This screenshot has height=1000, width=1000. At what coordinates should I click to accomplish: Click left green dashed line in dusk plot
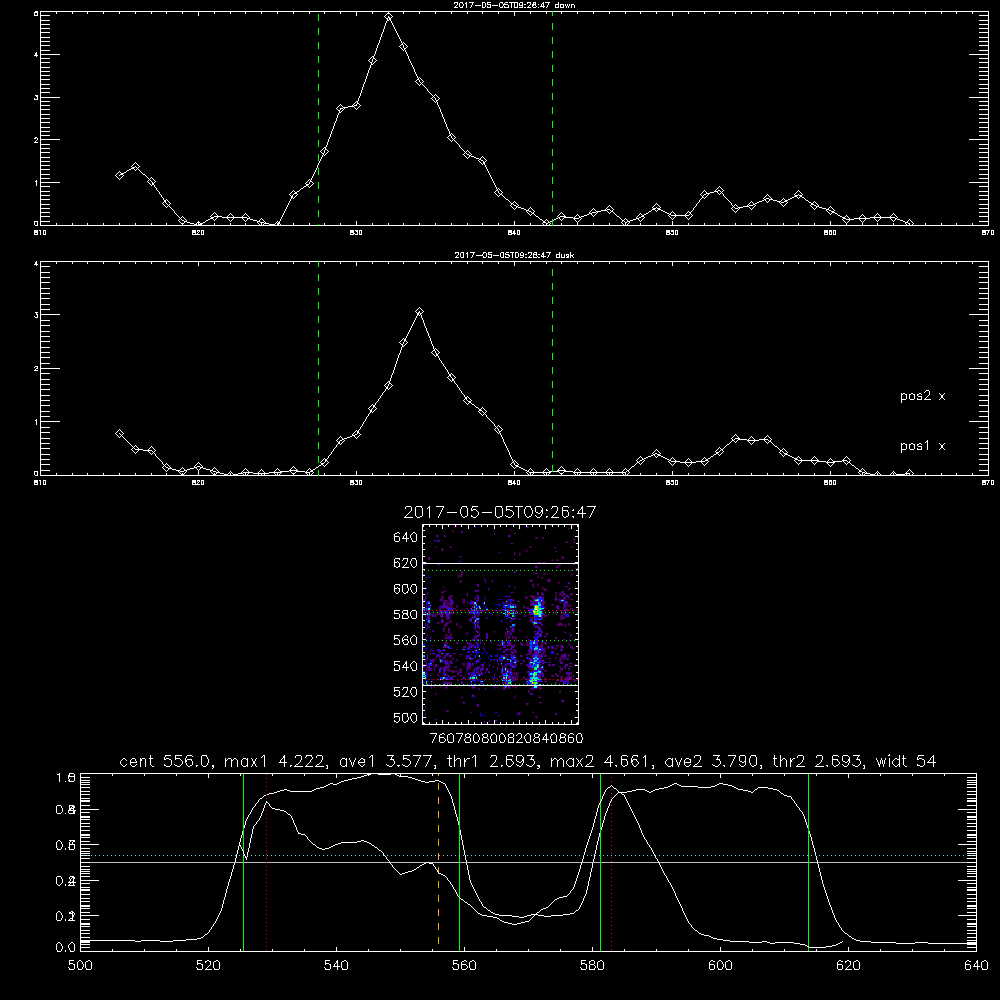point(318,368)
